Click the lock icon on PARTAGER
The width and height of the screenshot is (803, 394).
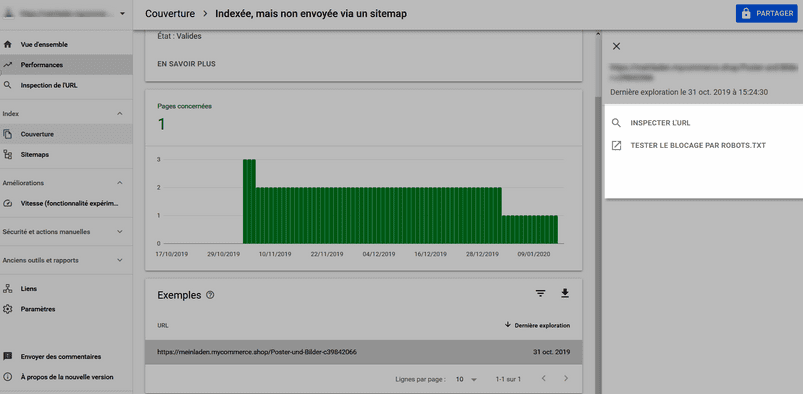[x=746, y=14]
